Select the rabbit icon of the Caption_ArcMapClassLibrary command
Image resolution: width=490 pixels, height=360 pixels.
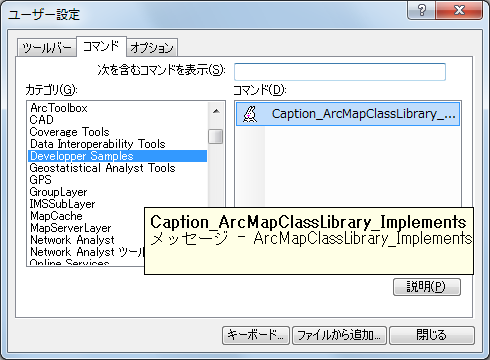pyautogui.click(x=250, y=114)
